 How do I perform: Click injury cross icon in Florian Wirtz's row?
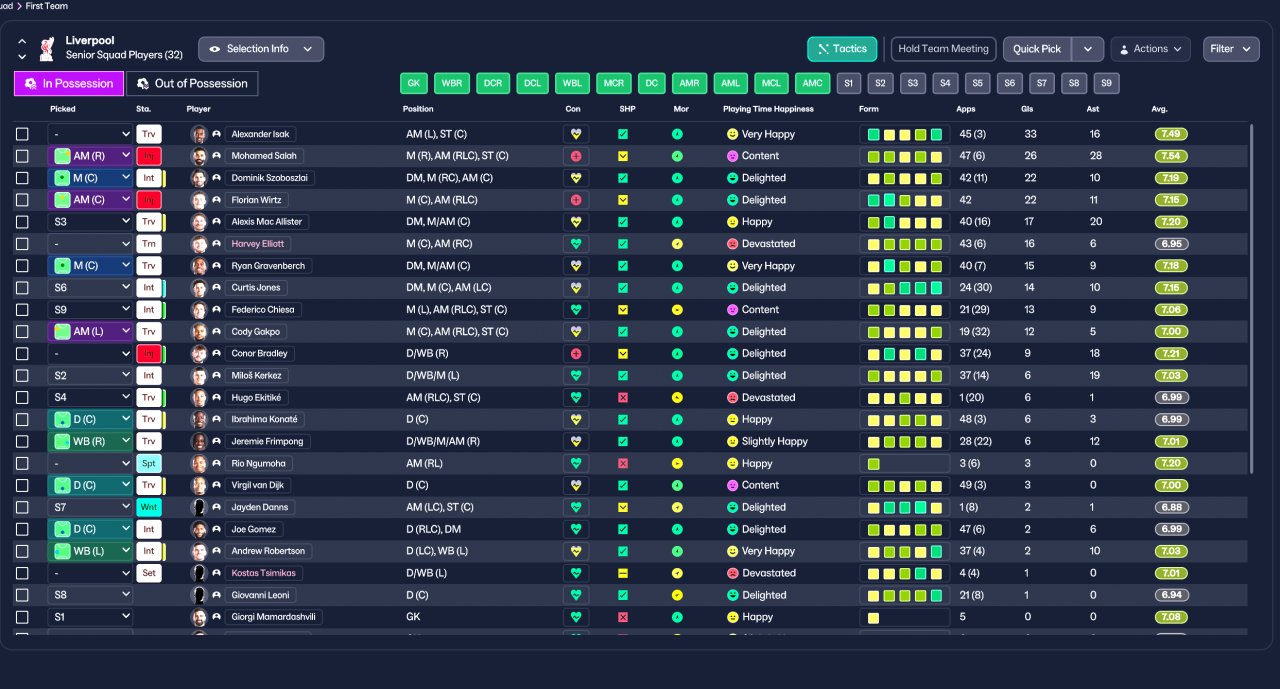point(576,200)
